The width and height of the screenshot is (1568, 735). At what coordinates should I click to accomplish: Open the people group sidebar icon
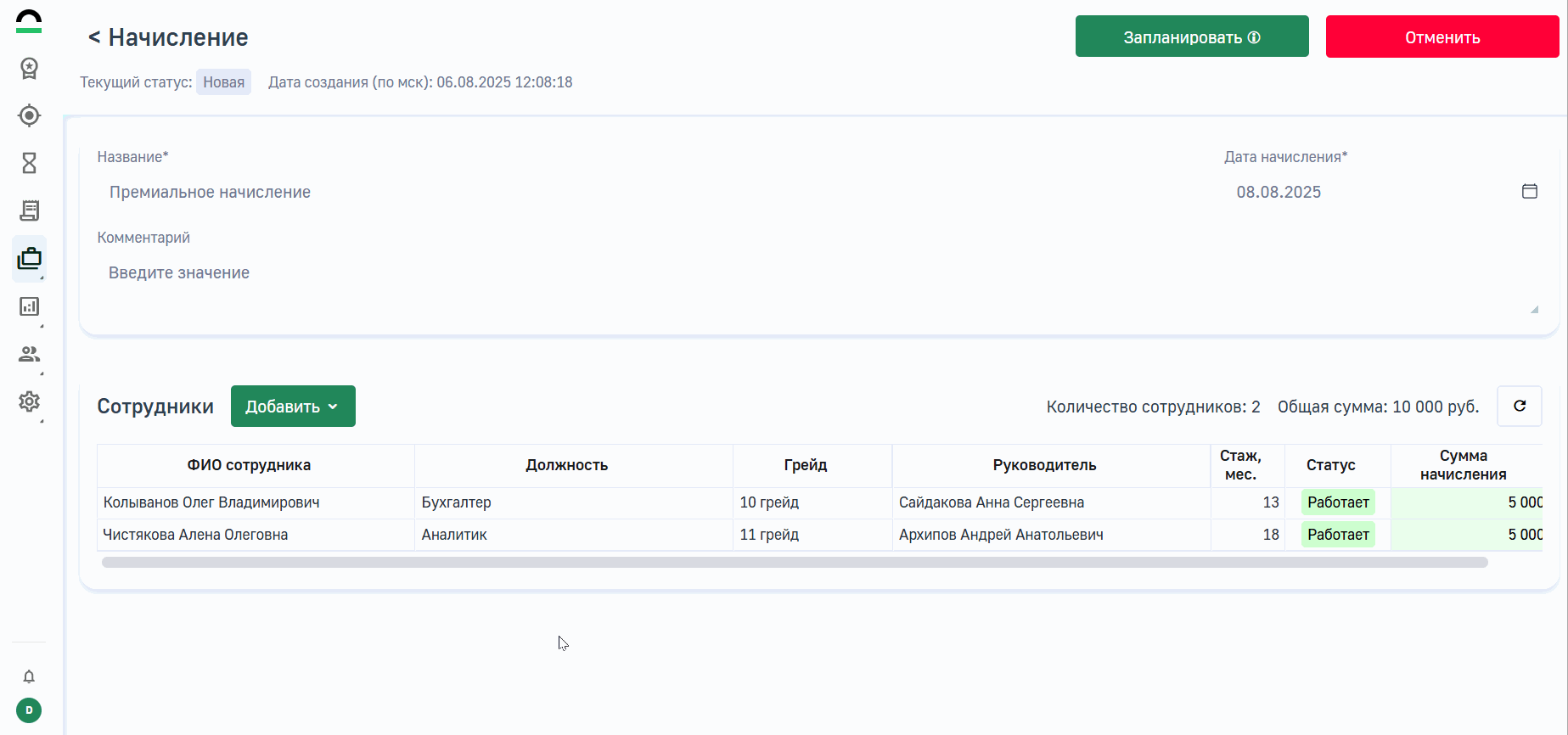[x=29, y=354]
